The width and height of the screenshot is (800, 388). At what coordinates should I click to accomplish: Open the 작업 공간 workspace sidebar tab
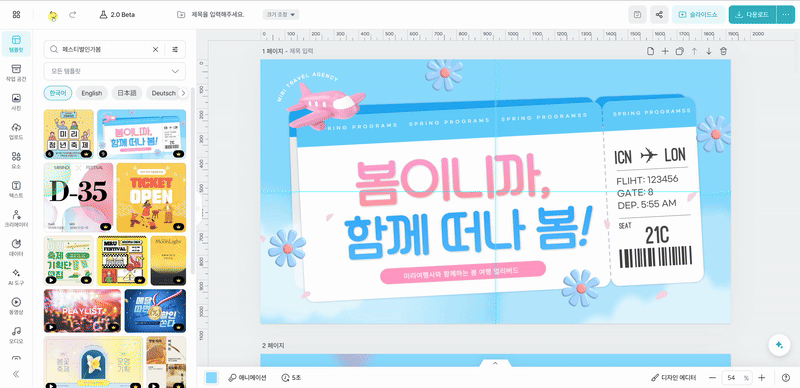(16, 73)
